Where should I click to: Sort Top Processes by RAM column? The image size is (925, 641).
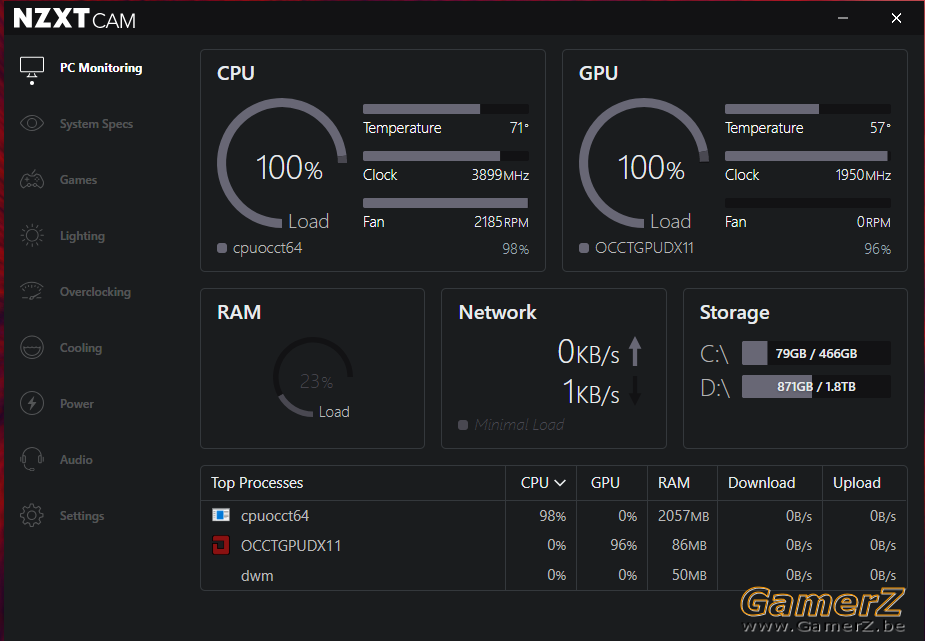pos(674,483)
